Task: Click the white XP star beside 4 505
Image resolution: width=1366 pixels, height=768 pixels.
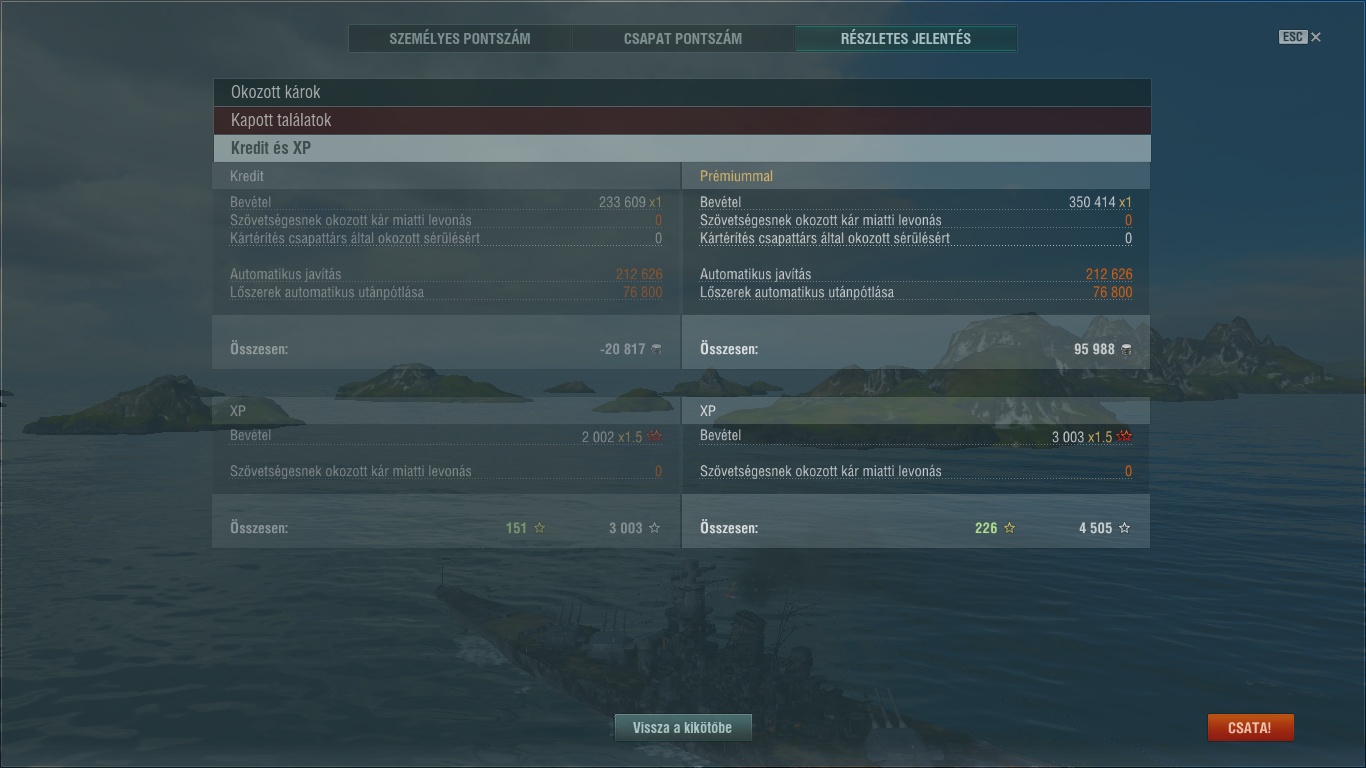Action: pyautogui.click(x=1125, y=528)
